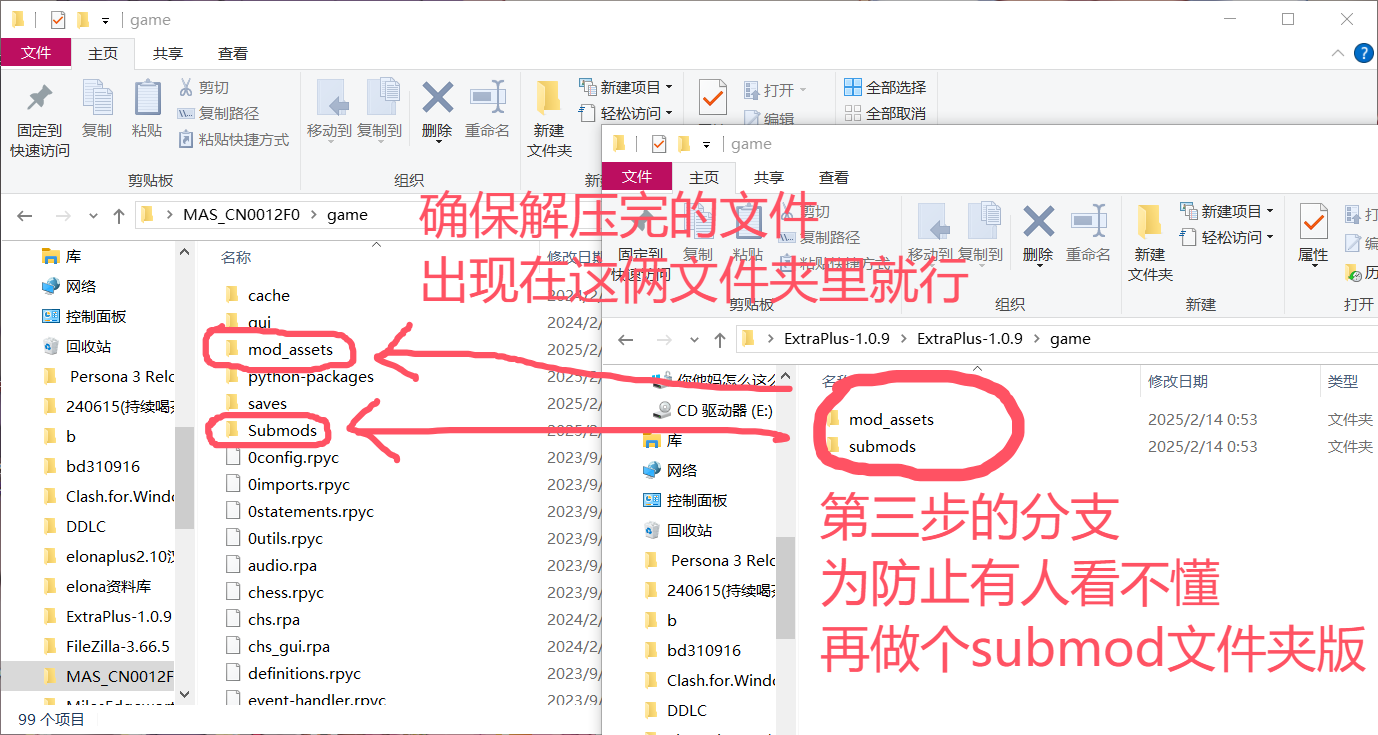Screen dimensions: 1378x735
Task: Click 全部选择 in back window ribbon
Action: 885,88
